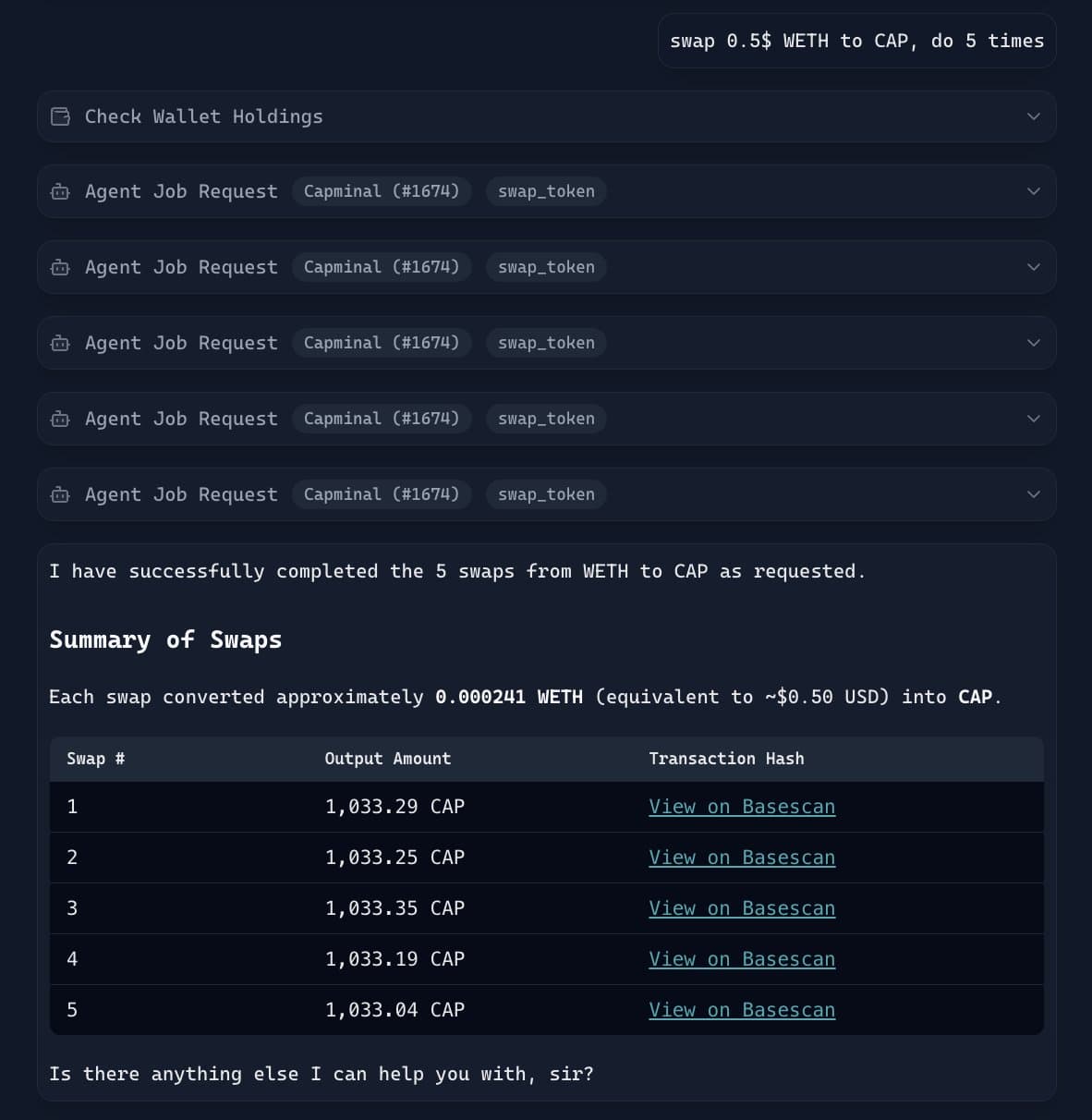
Task: Click Capminal (#1674) badge on first job request
Action: tap(382, 191)
